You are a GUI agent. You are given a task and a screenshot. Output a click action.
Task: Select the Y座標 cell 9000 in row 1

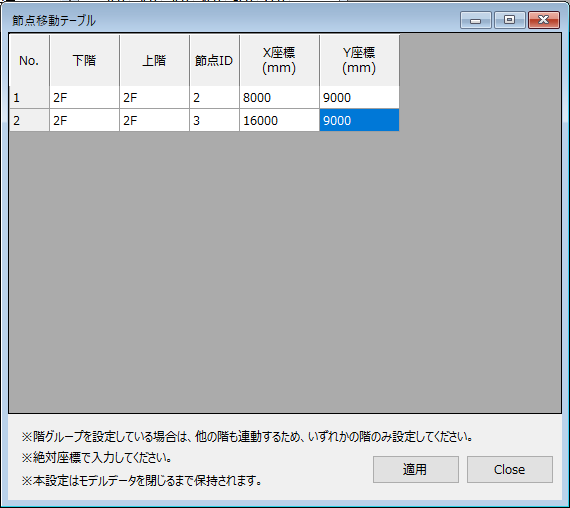coord(359,97)
